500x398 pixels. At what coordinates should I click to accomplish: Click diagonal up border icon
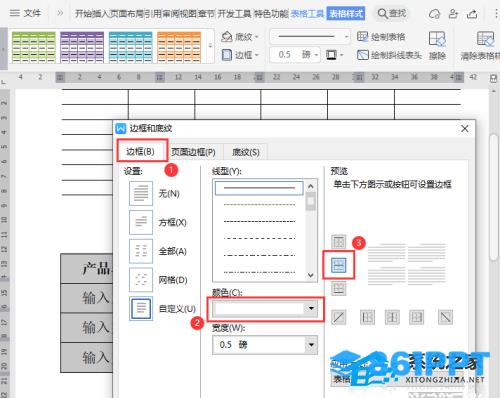coord(338,317)
